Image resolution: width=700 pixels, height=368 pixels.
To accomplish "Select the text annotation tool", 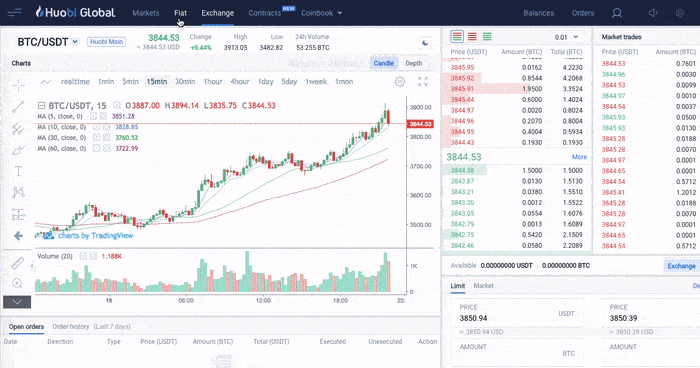I will 18,171.
